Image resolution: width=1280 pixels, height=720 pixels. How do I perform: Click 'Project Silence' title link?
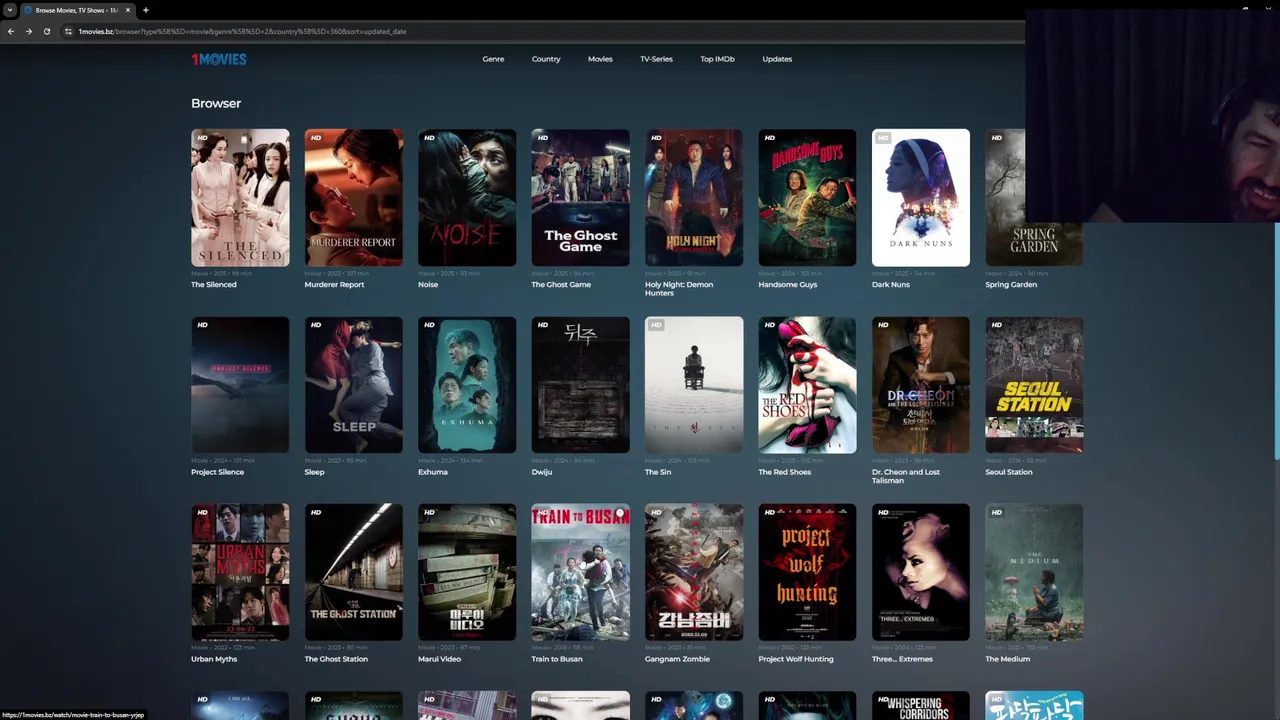pyautogui.click(x=218, y=472)
